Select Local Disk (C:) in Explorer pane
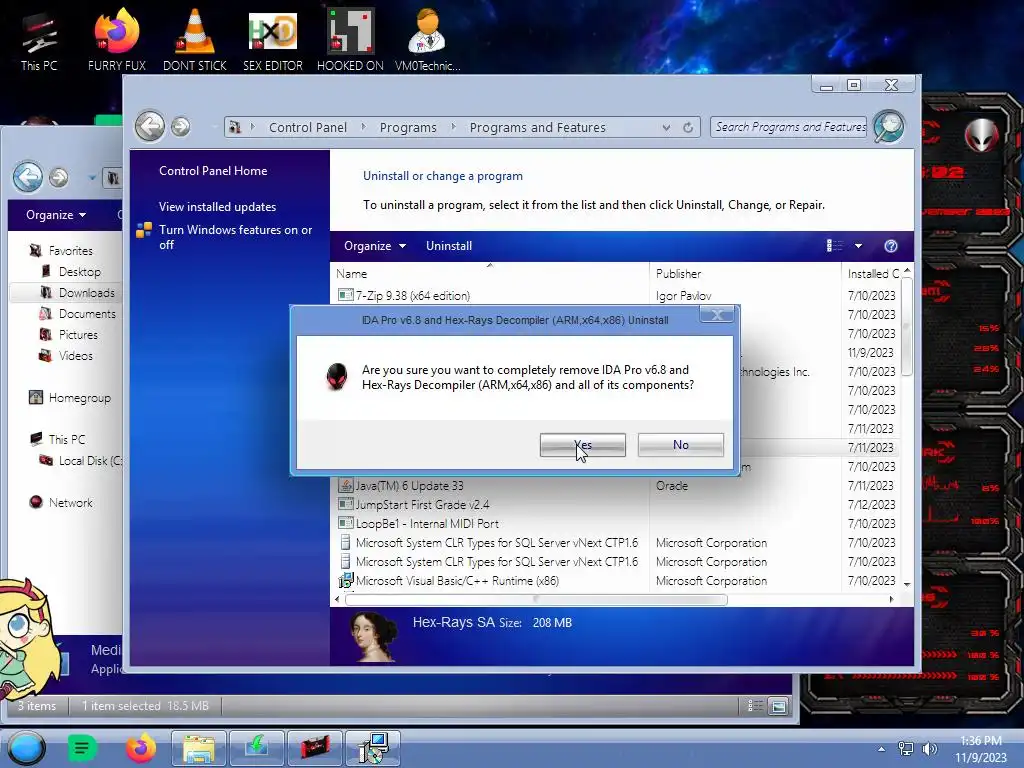Image resolution: width=1024 pixels, height=768 pixels. coord(89,460)
